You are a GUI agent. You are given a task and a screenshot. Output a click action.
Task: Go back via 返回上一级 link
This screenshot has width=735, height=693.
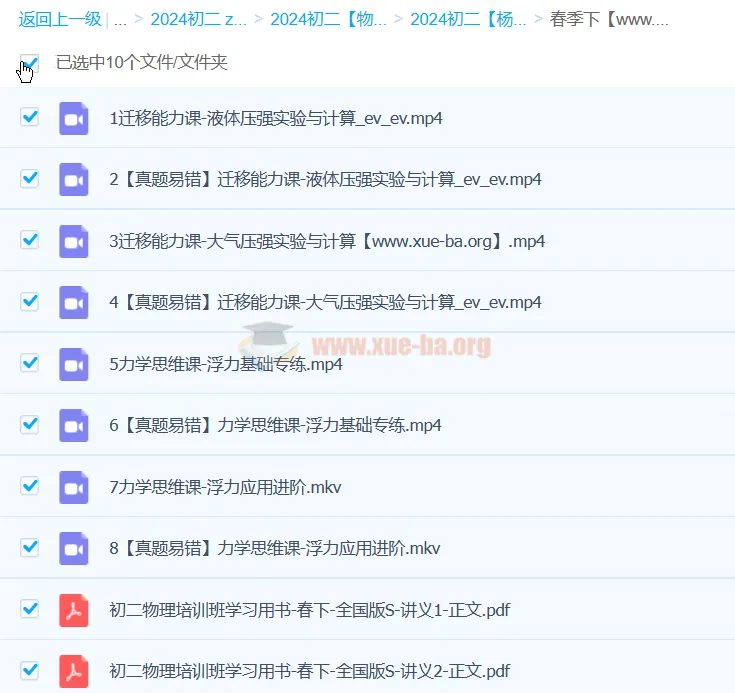(x=59, y=19)
